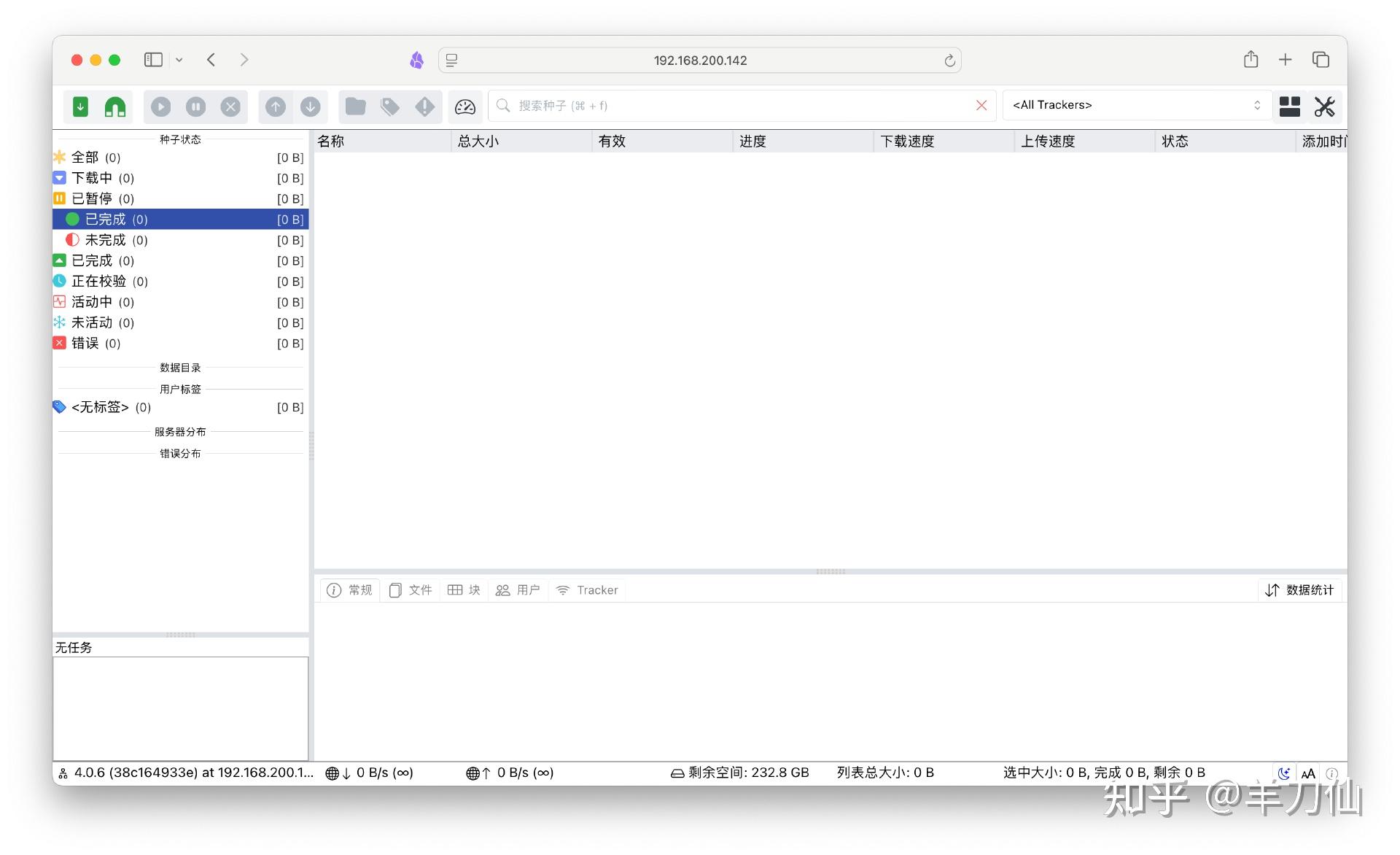This screenshot has width=1400, height=855.
Task: Add a magnet link with the magnet icon
Action: coord(114,106)
